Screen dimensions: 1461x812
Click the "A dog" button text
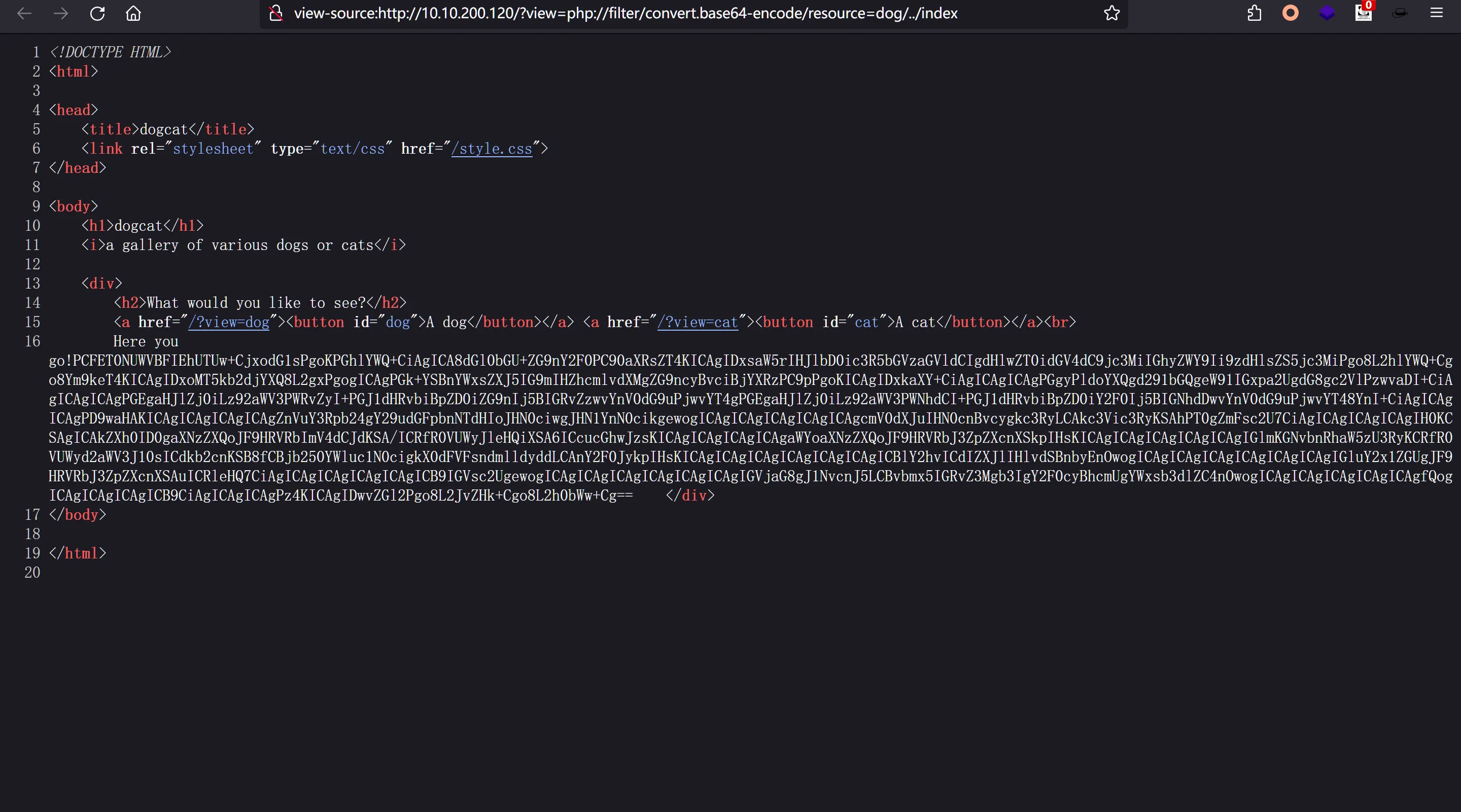pyautogui.click(x=446, y=322)
